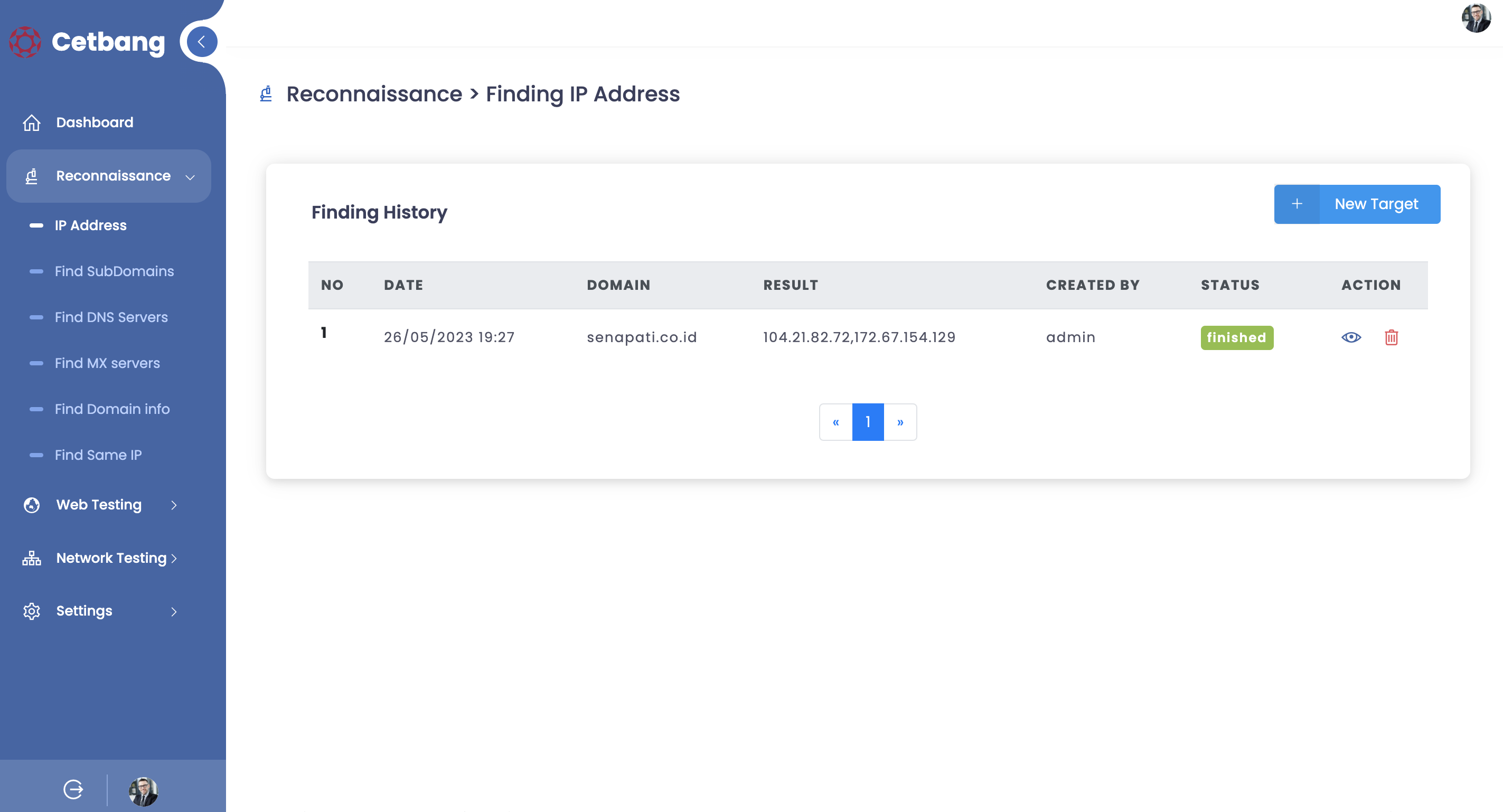Click the Settings gear icon

click(x=31, y=610)
